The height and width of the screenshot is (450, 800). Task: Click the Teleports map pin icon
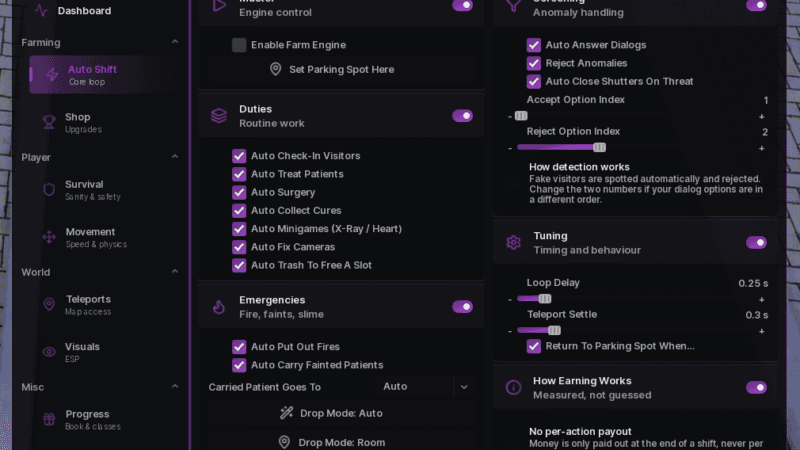click(49, 305)
